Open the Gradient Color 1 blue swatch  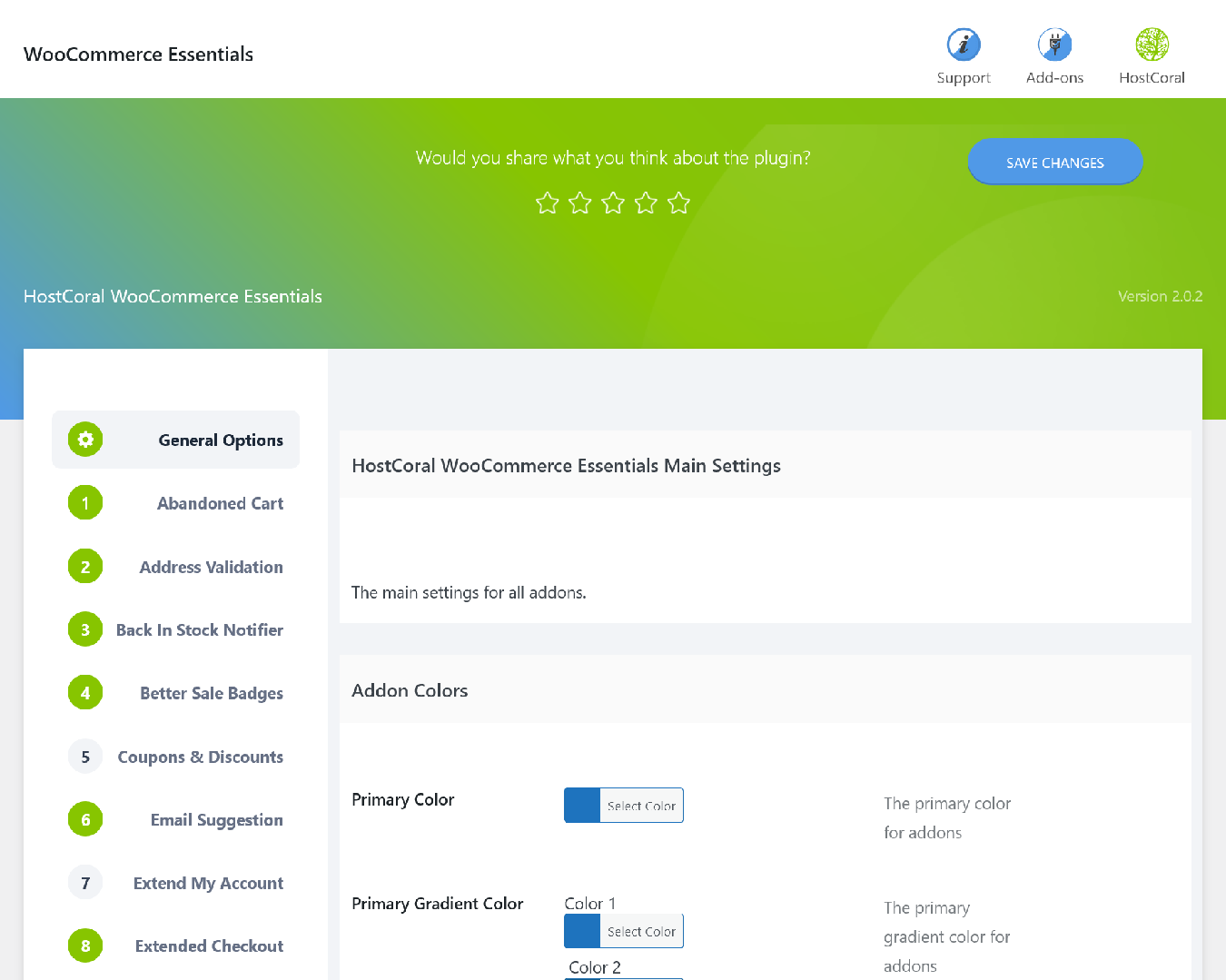[x=582, y=931]
